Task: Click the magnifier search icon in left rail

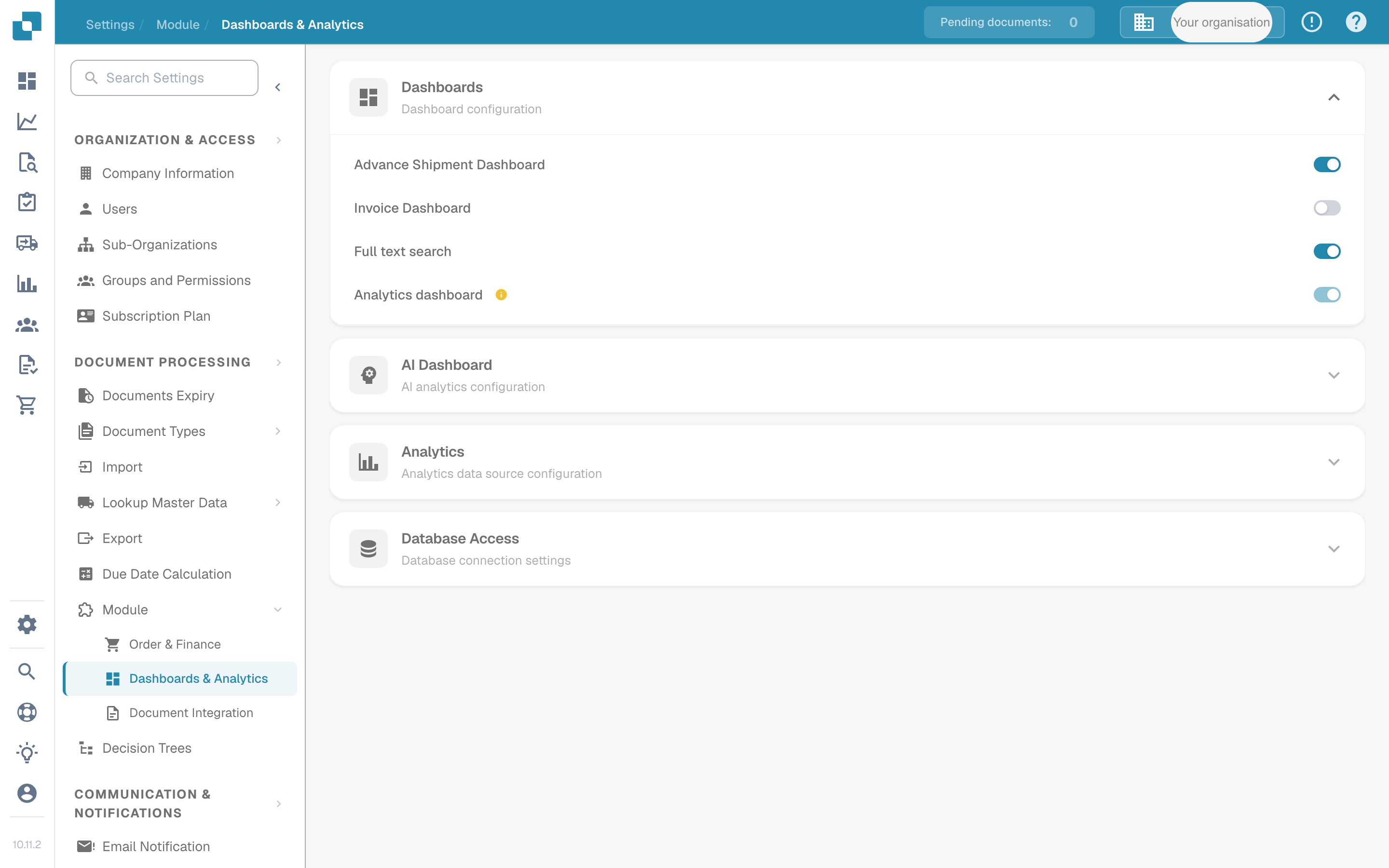Action: pos(27,671)
